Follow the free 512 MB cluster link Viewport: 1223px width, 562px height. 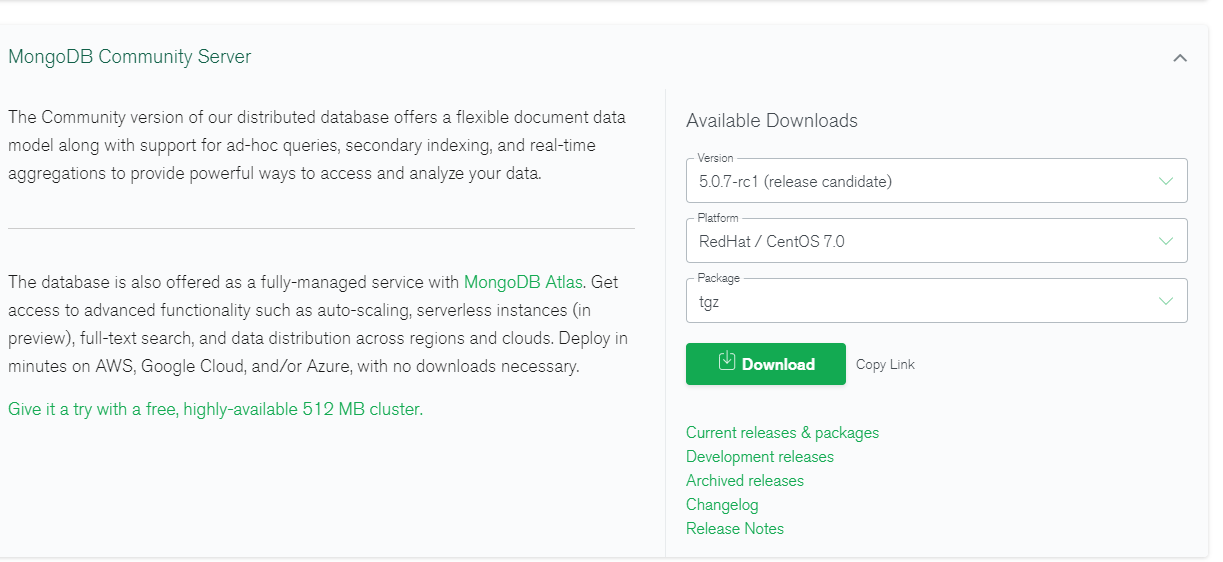(x=215, y=409)
